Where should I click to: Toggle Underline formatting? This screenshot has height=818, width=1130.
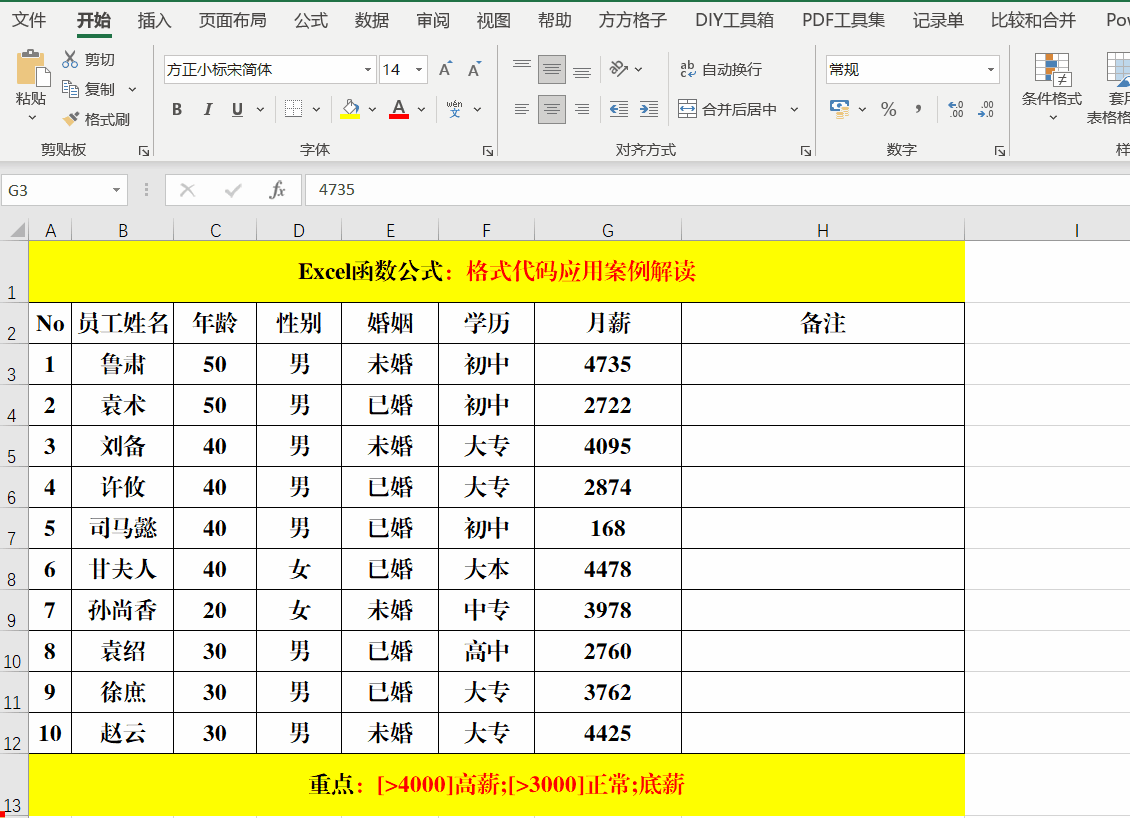coord(237,109)
